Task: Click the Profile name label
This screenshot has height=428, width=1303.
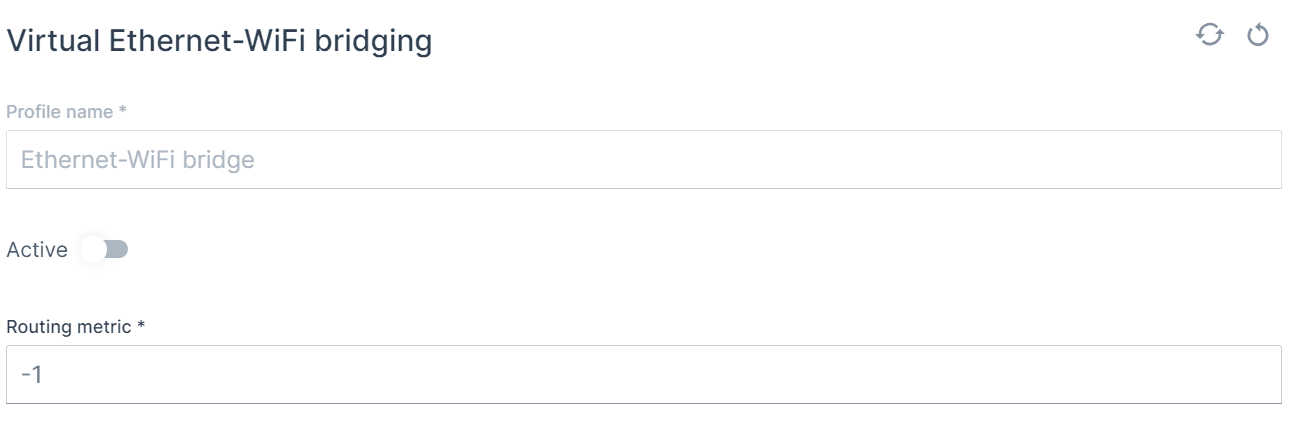Action: (x=66, y=112)
